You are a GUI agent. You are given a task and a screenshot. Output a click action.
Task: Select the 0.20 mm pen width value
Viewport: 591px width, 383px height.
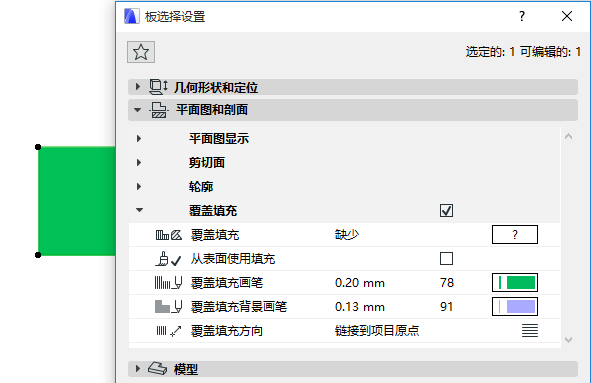360,283
